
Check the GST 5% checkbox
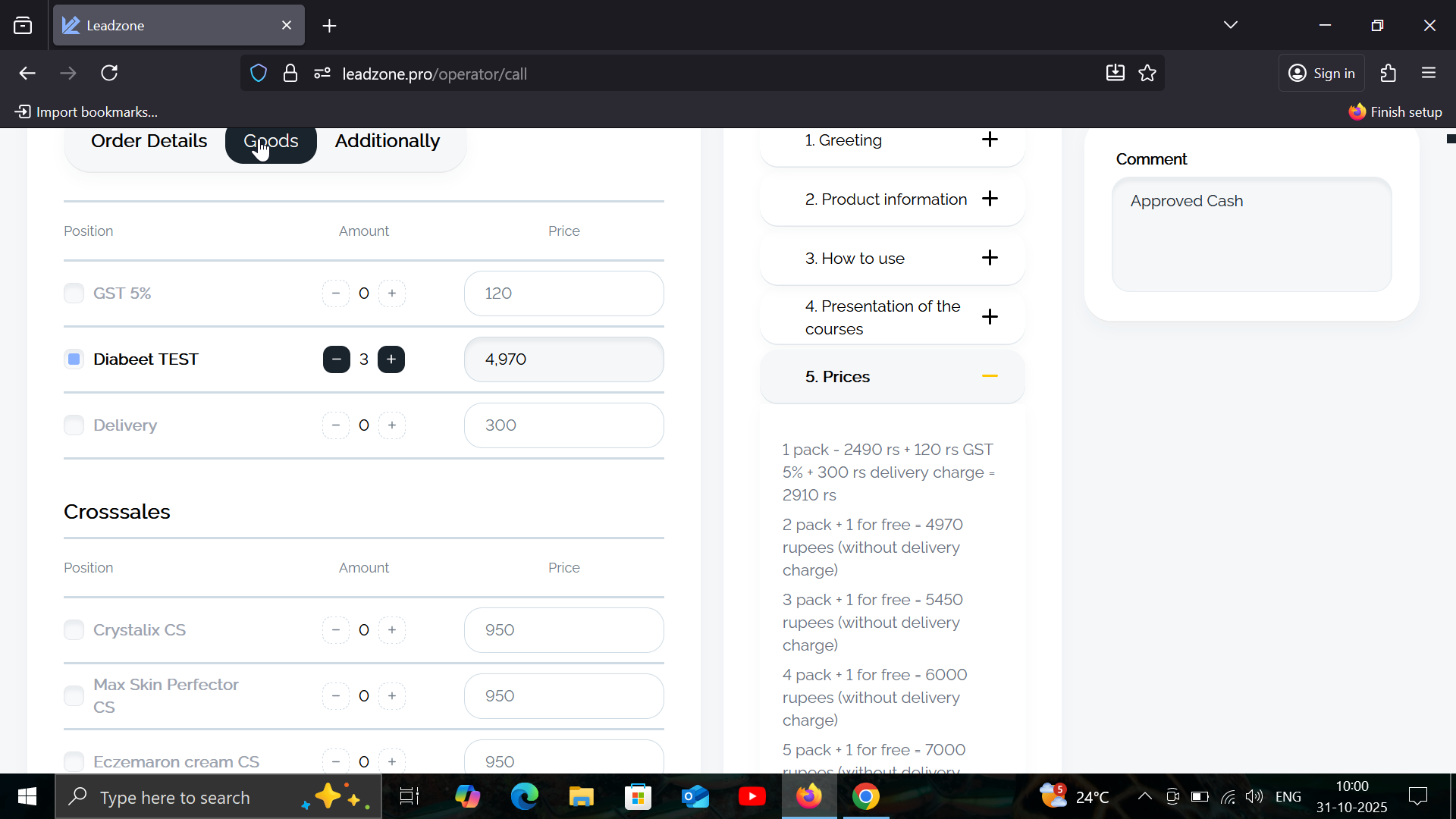pos(74,293)
